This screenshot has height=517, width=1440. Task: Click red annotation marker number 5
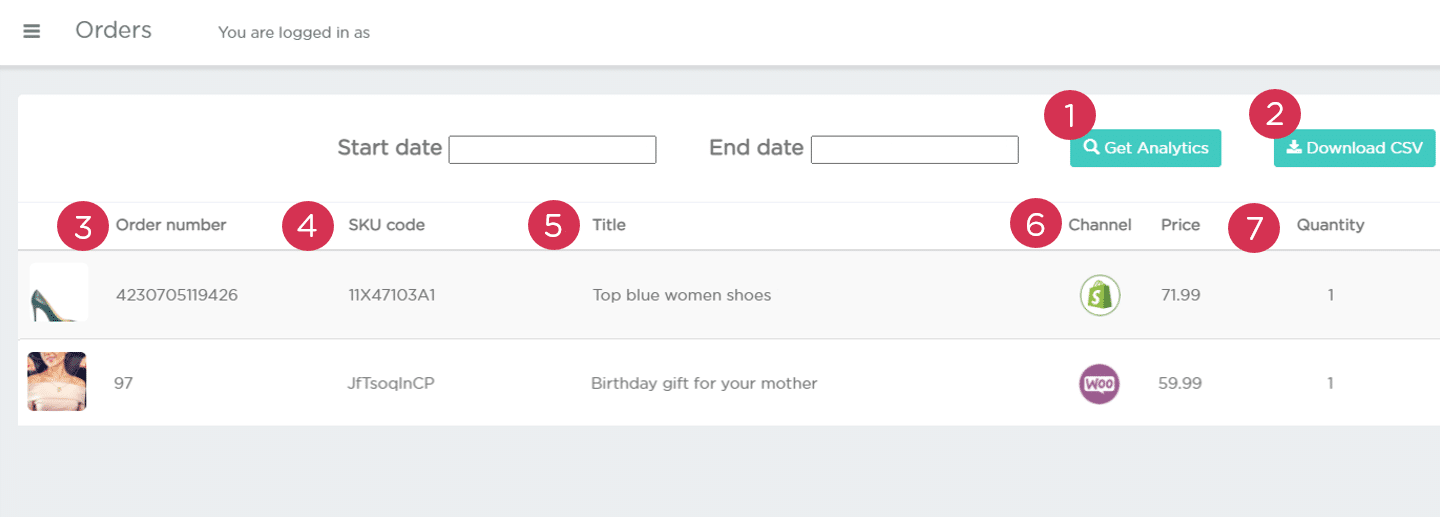(554, 226)
